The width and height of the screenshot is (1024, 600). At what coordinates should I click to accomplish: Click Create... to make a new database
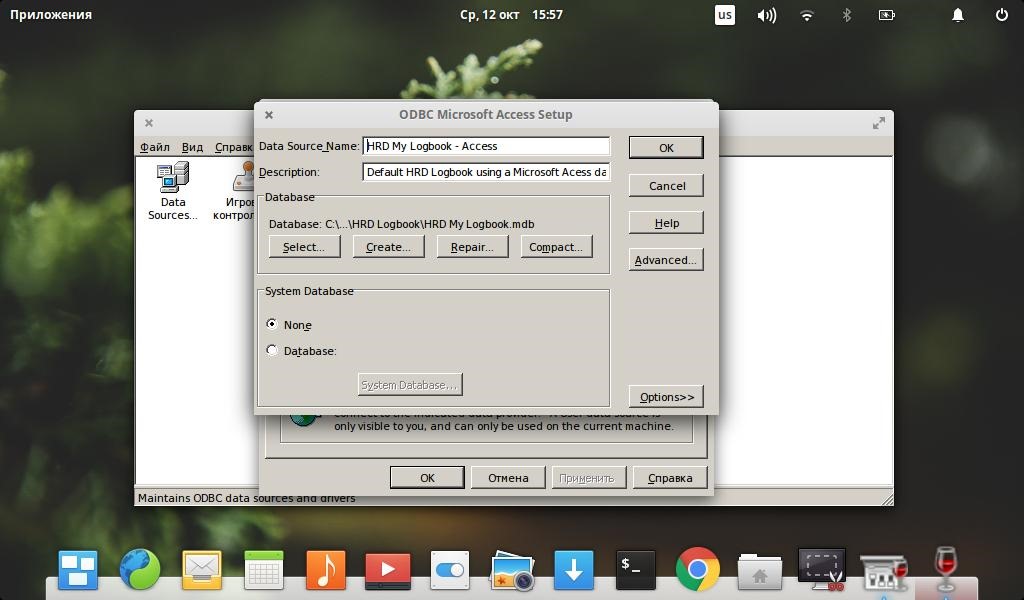click(x=389, y=247)
